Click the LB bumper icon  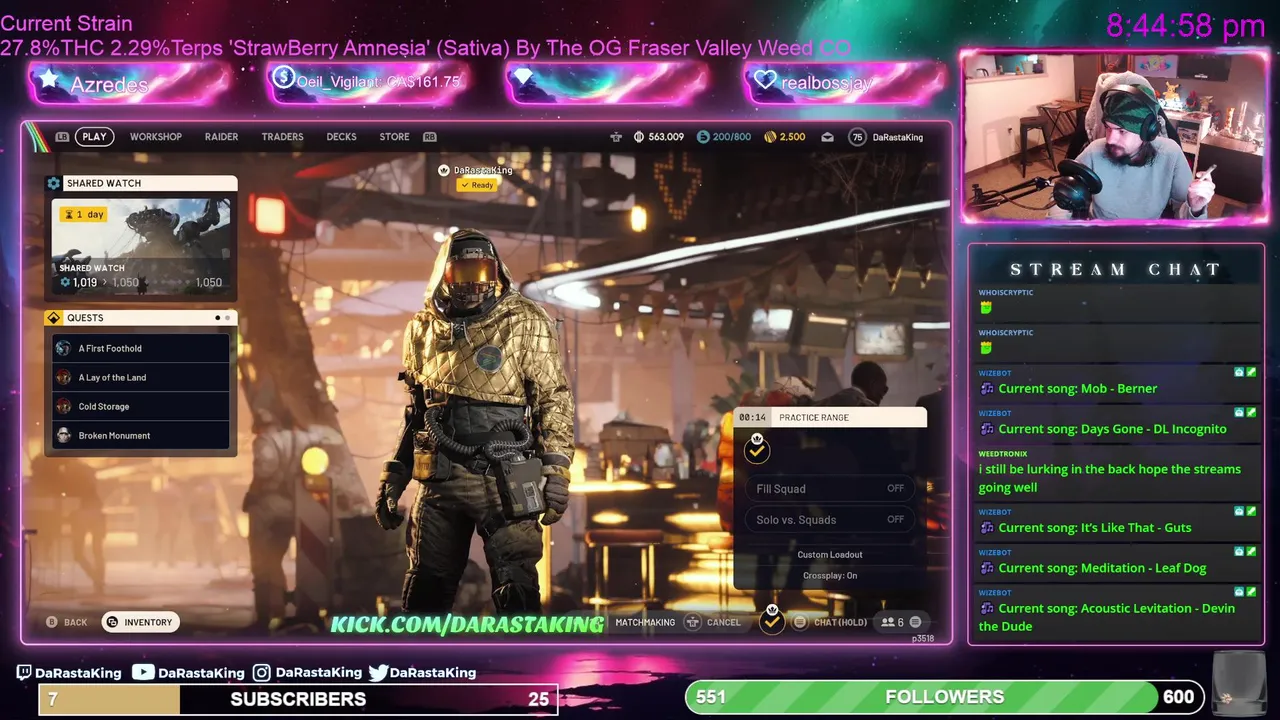point(62,137)
